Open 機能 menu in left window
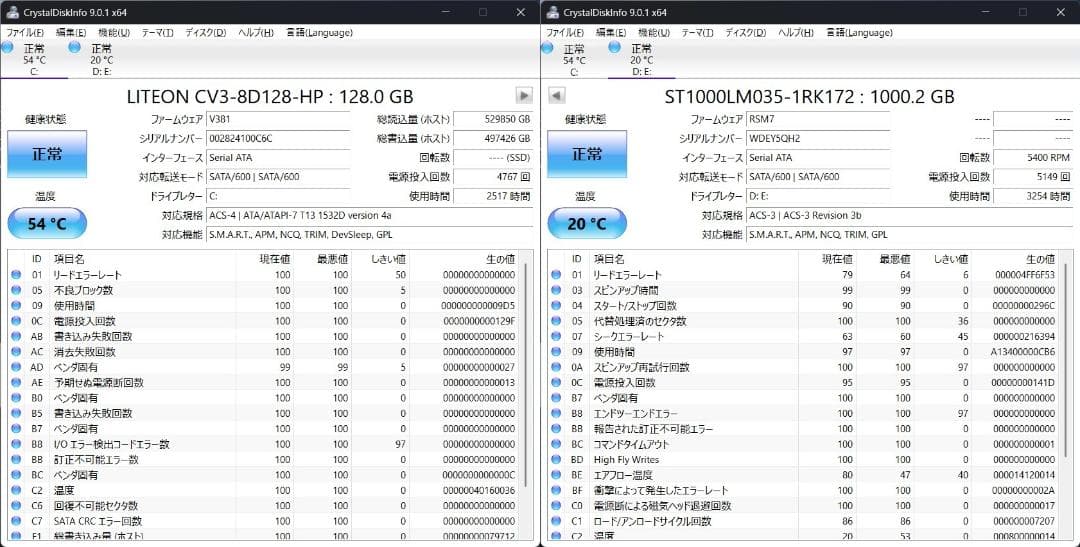The width and height of the screenshot is (1080, 547). (114, 32)
